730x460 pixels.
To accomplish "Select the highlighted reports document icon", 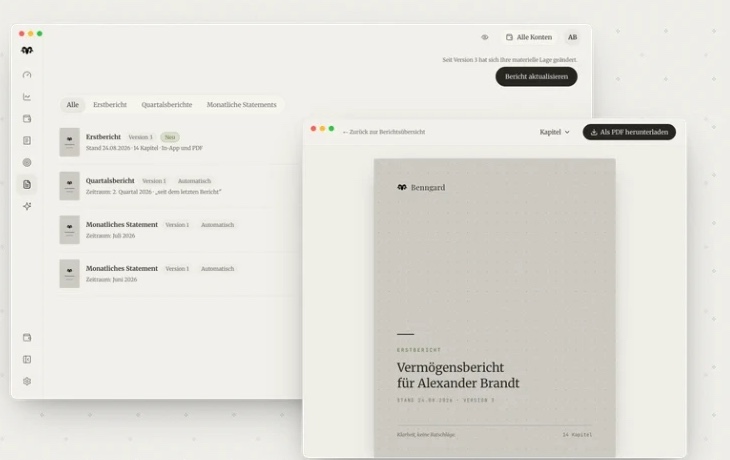I will (27, 184).
